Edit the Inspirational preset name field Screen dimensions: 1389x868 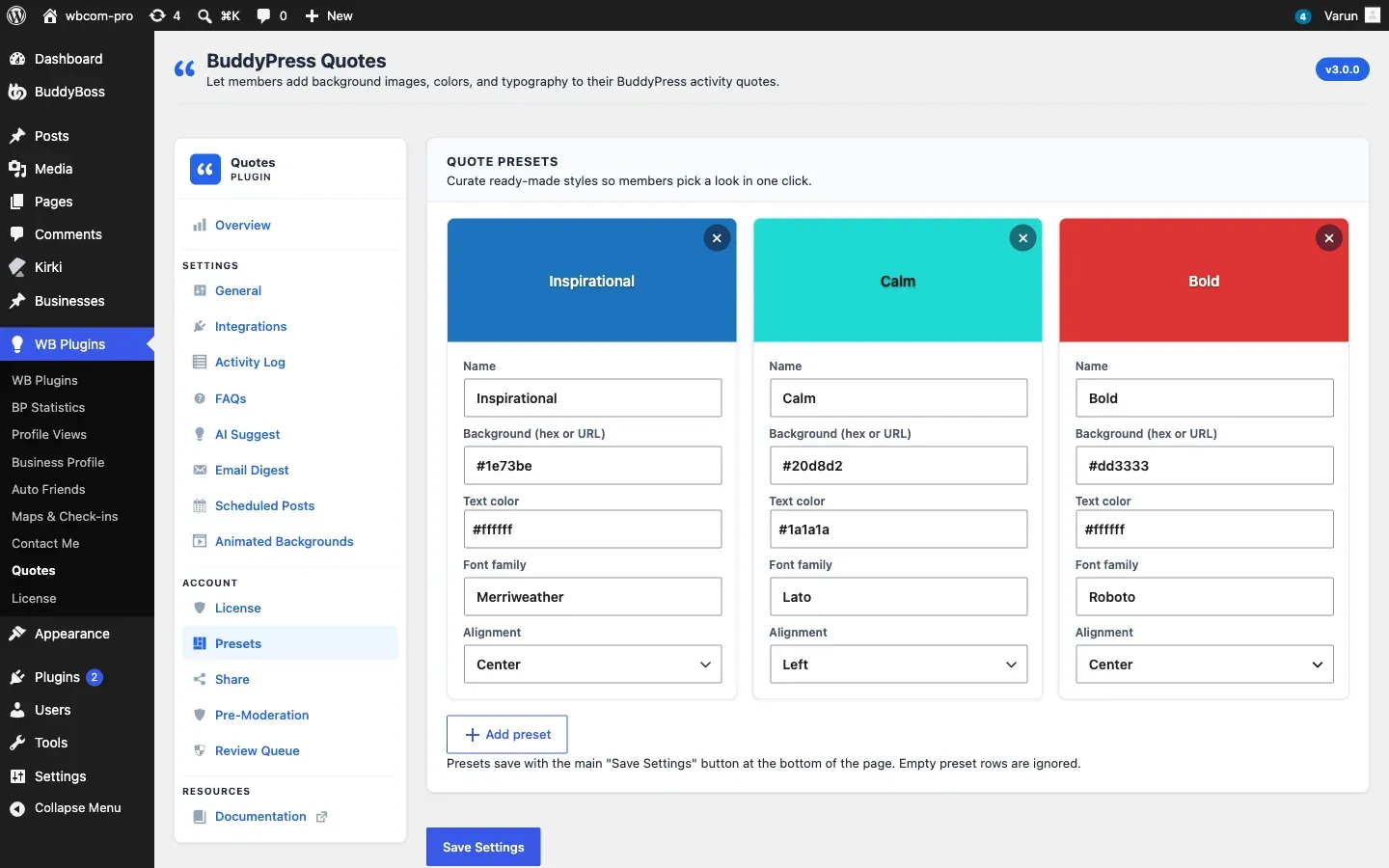pyautogui.click(x=592, y=398)
